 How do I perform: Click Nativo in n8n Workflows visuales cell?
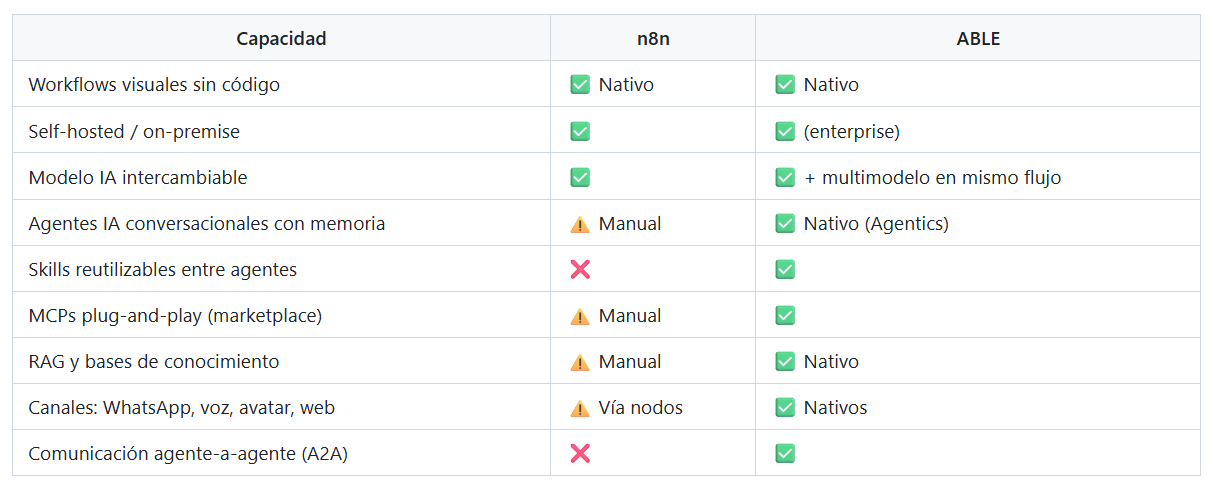626,85
